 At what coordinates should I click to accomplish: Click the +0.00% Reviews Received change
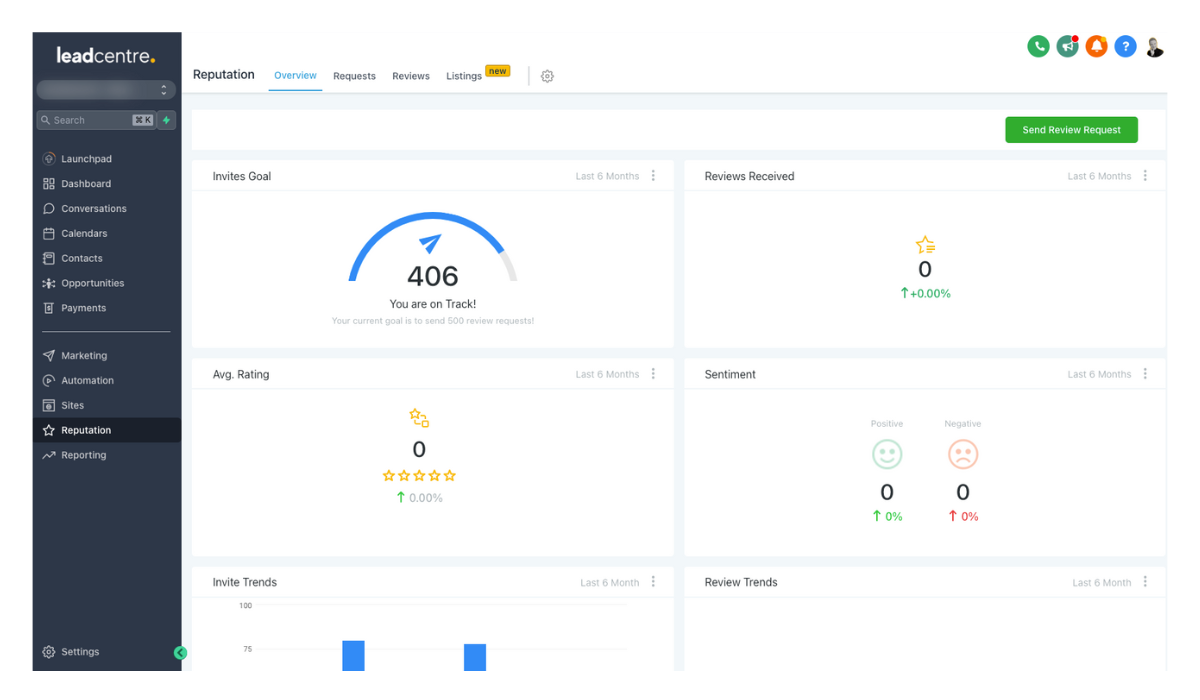(925, 294)
